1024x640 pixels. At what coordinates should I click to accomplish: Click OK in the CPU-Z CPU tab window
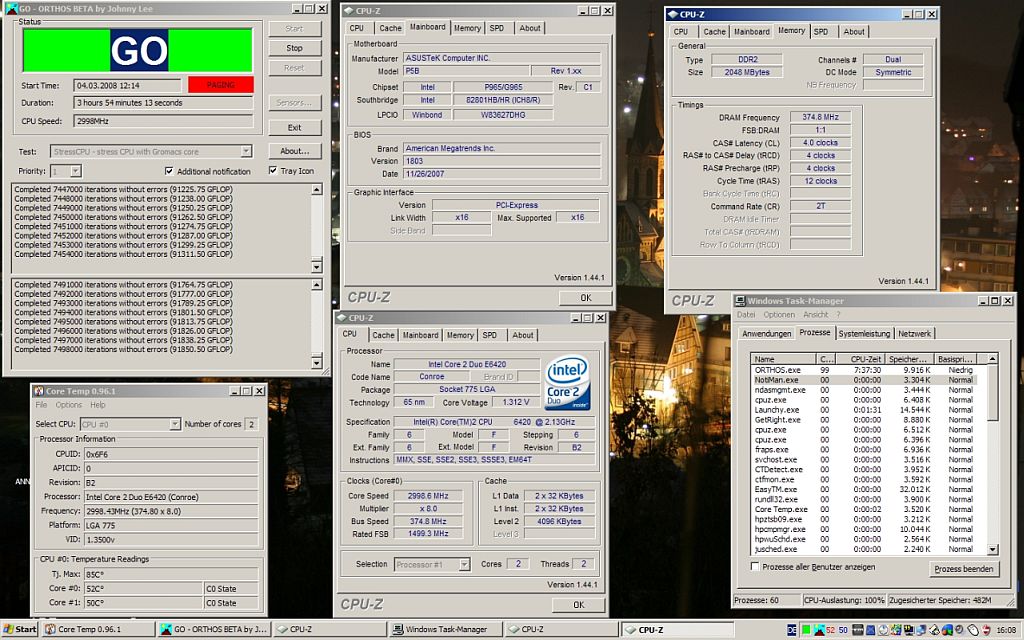coord(579,605)
